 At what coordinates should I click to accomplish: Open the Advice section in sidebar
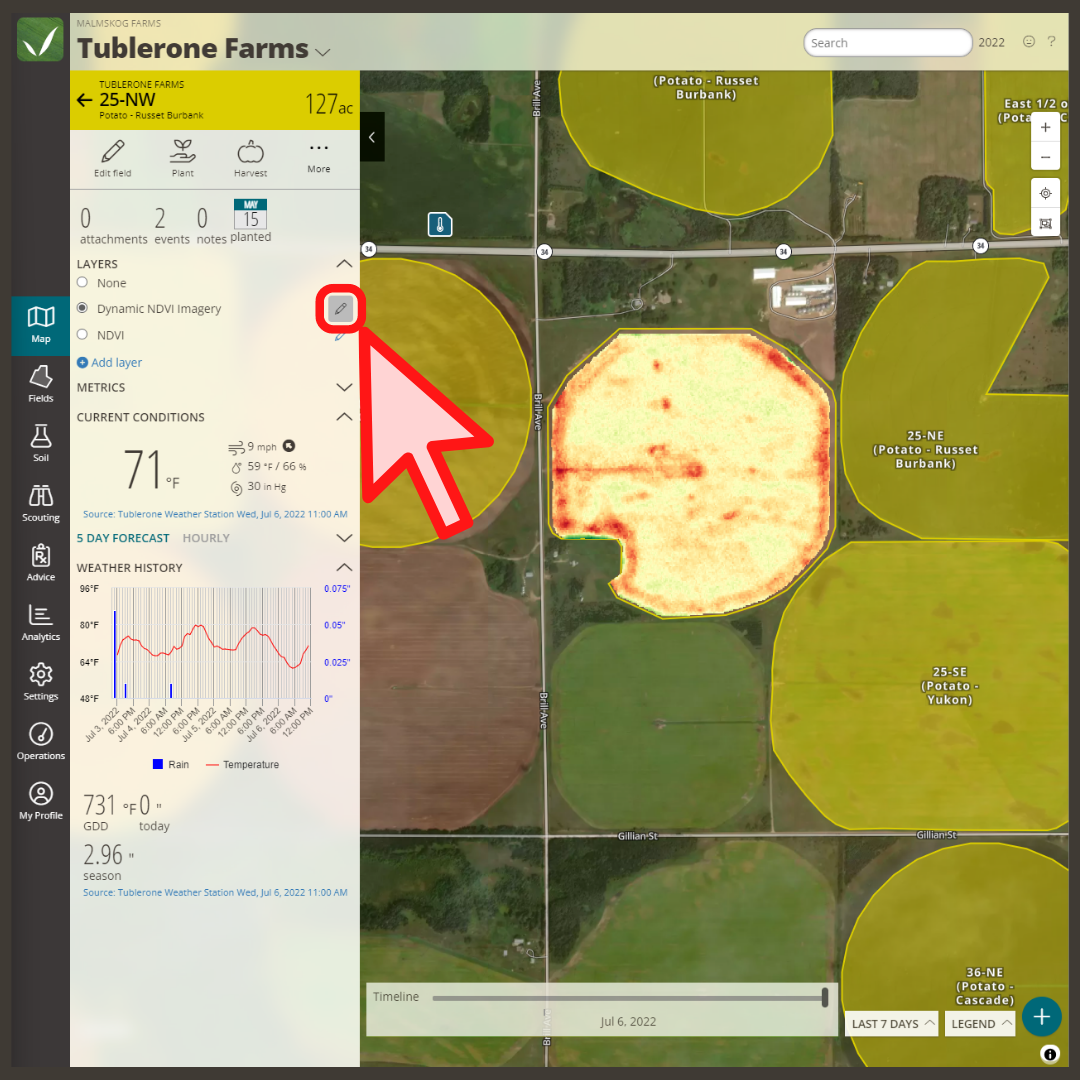(41, 563)
